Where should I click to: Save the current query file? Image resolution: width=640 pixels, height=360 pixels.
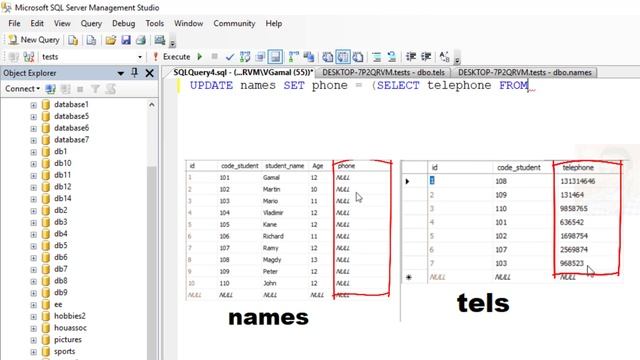point(126,40)
